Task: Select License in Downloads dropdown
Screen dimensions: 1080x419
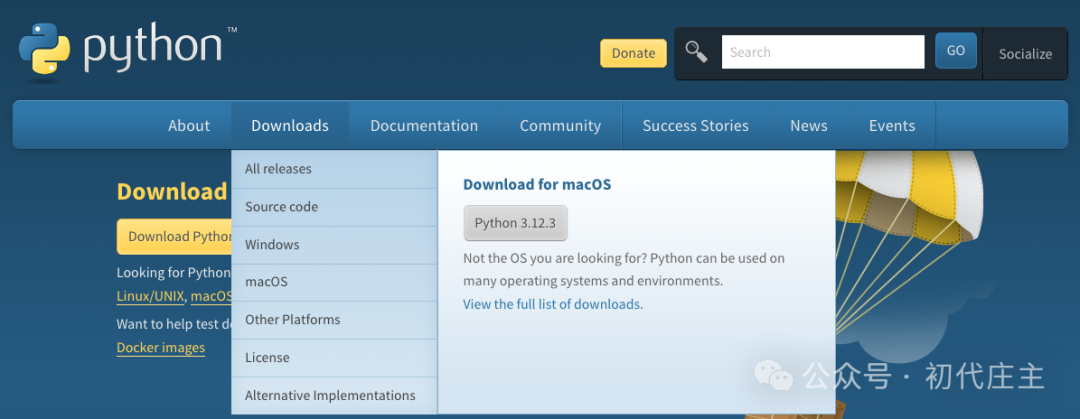Action: point(334,358)
